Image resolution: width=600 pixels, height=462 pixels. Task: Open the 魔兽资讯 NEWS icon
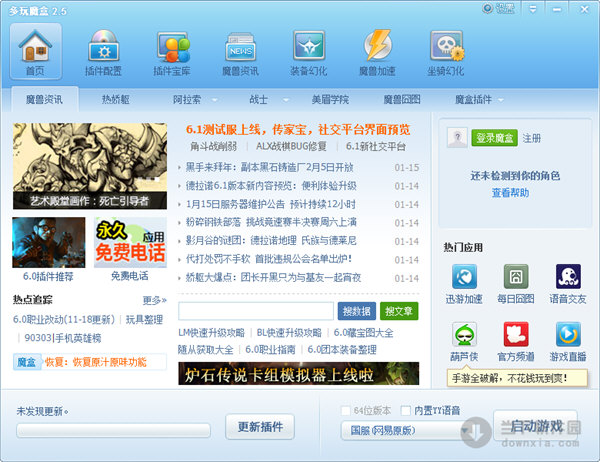pyautogui.click(x=240, y=52)
